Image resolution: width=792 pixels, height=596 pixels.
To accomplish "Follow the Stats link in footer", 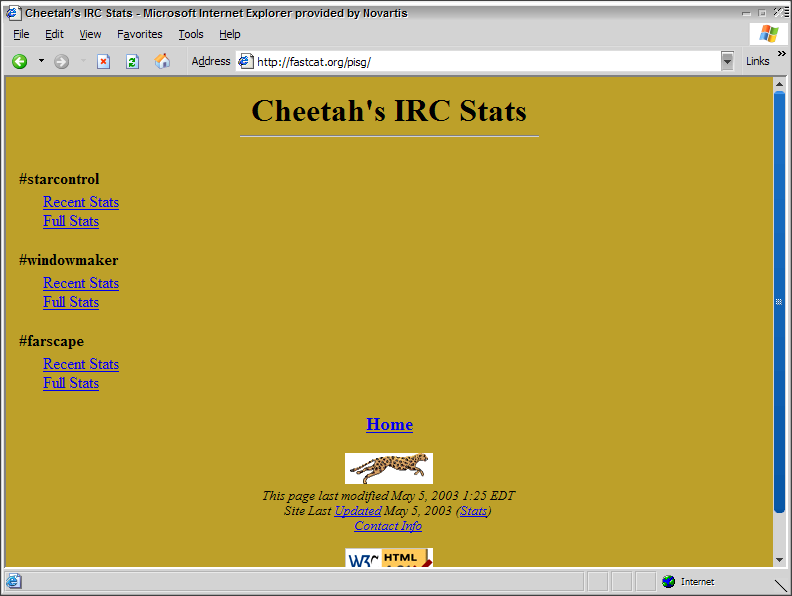I will (x=473, y=511).
